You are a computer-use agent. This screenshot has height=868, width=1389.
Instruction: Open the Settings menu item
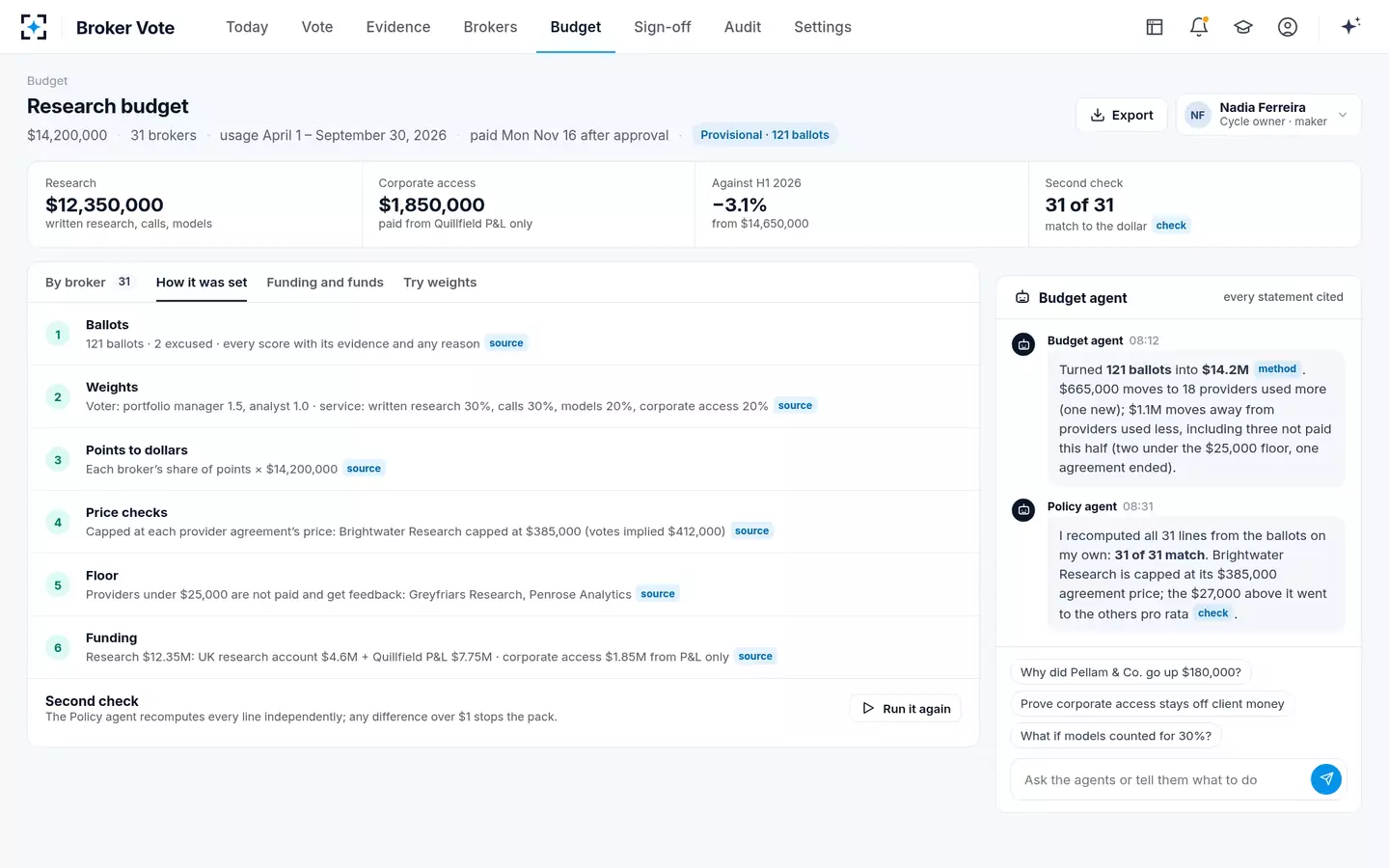pyautogui.click(x=823, y=27)
